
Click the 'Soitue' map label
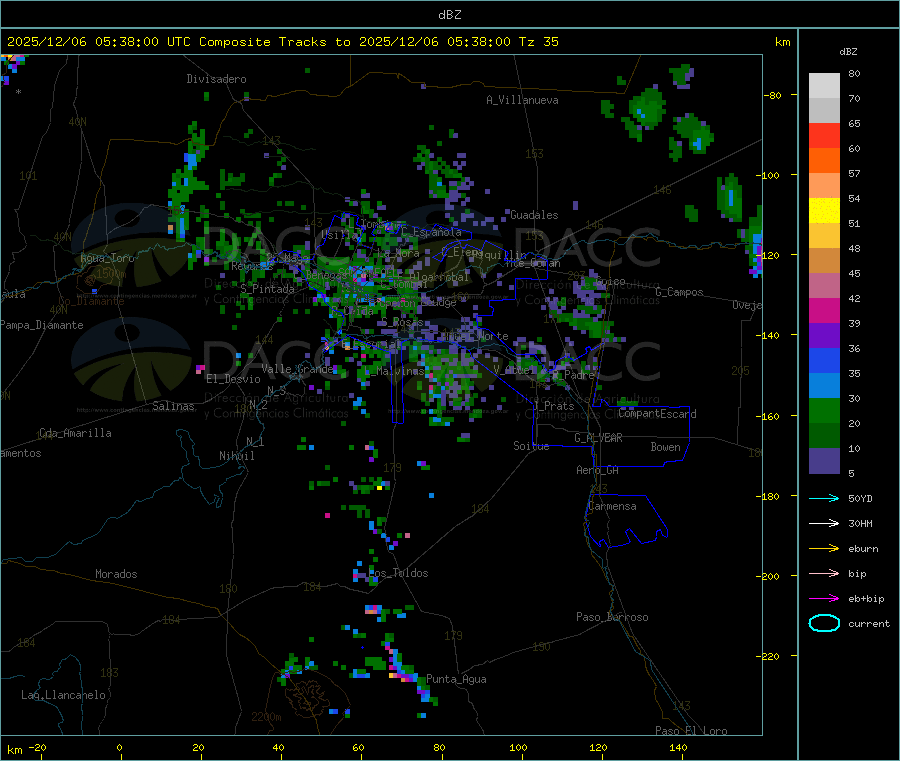[531, 446]
